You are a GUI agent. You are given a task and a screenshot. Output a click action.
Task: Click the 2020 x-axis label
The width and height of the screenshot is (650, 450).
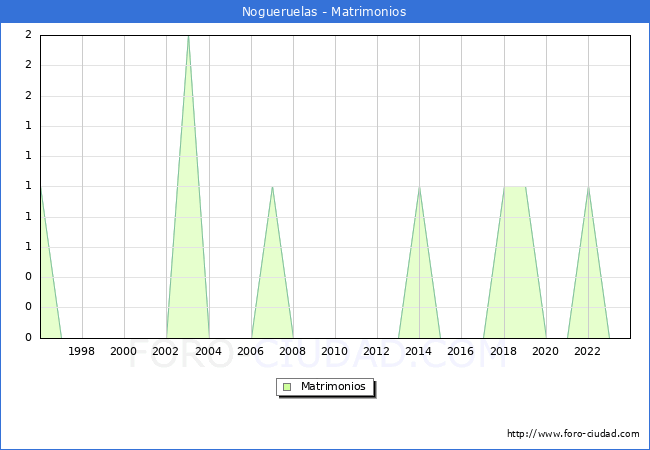point(546,351)
